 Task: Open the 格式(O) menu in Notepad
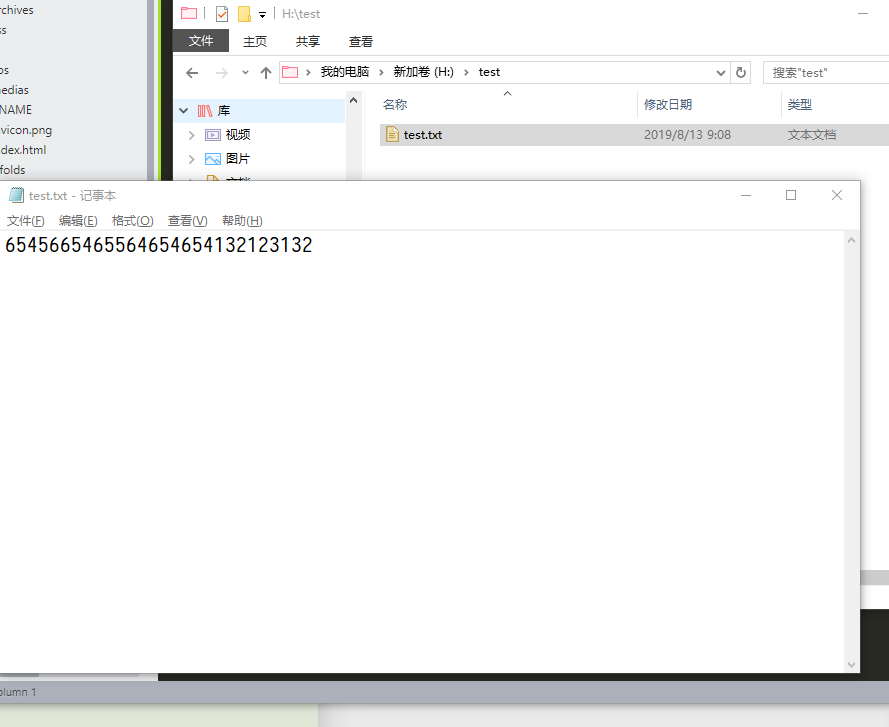point(132,221)
